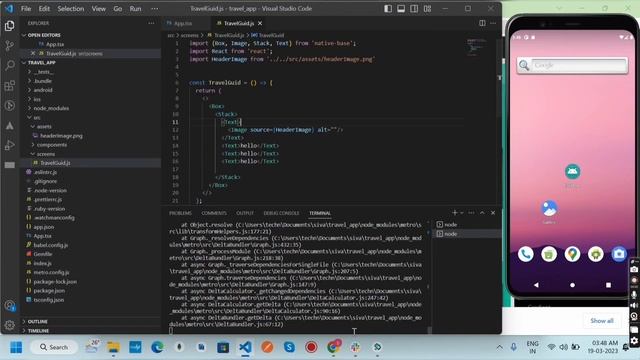Screen dimensions: 640x360
Task: Open the Extensions view
Action: click(9, 85)
